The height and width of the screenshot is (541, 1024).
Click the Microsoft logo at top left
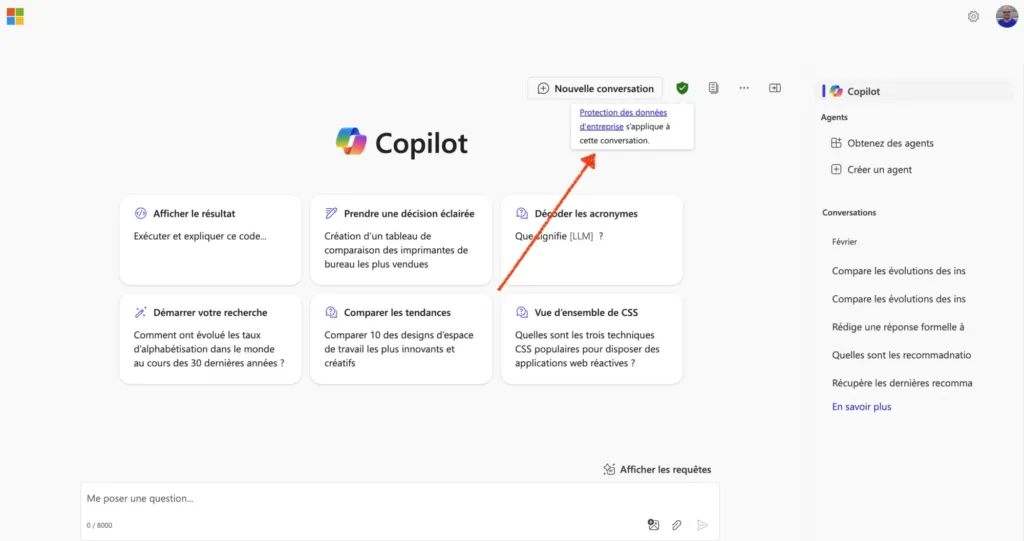tap(15, 16)
